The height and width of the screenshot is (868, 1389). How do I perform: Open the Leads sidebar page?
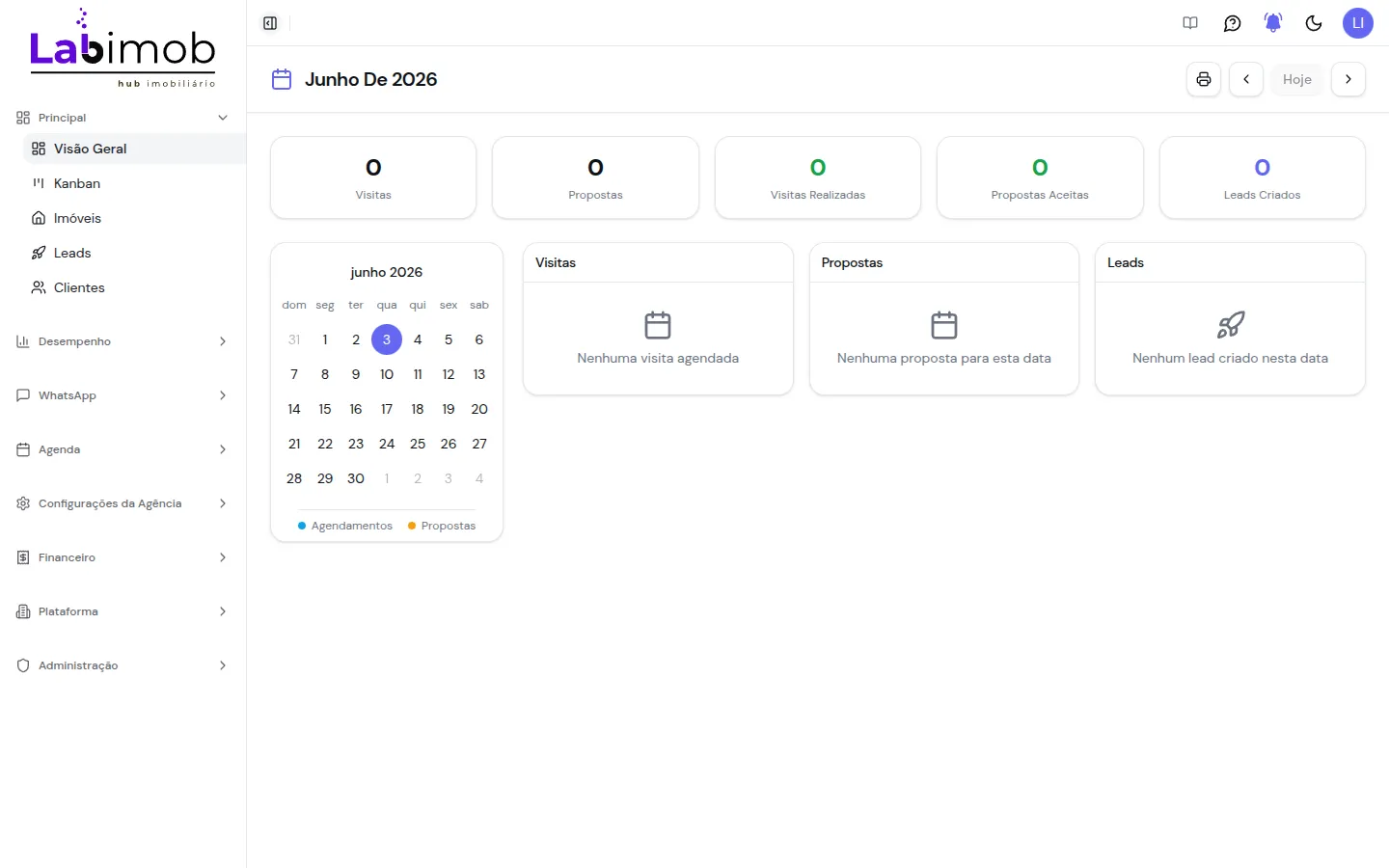point(134,253)
